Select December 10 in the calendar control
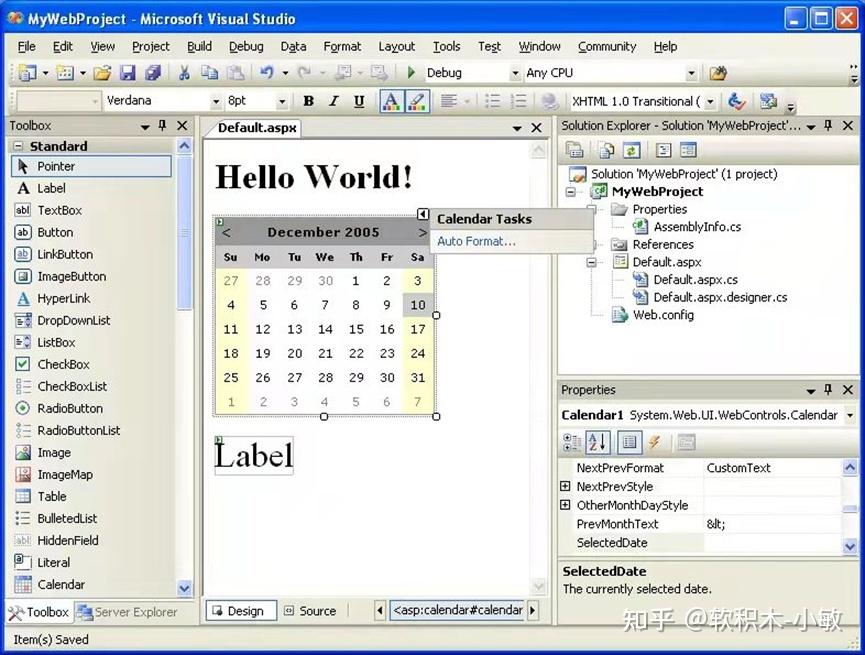 [418, 304]
